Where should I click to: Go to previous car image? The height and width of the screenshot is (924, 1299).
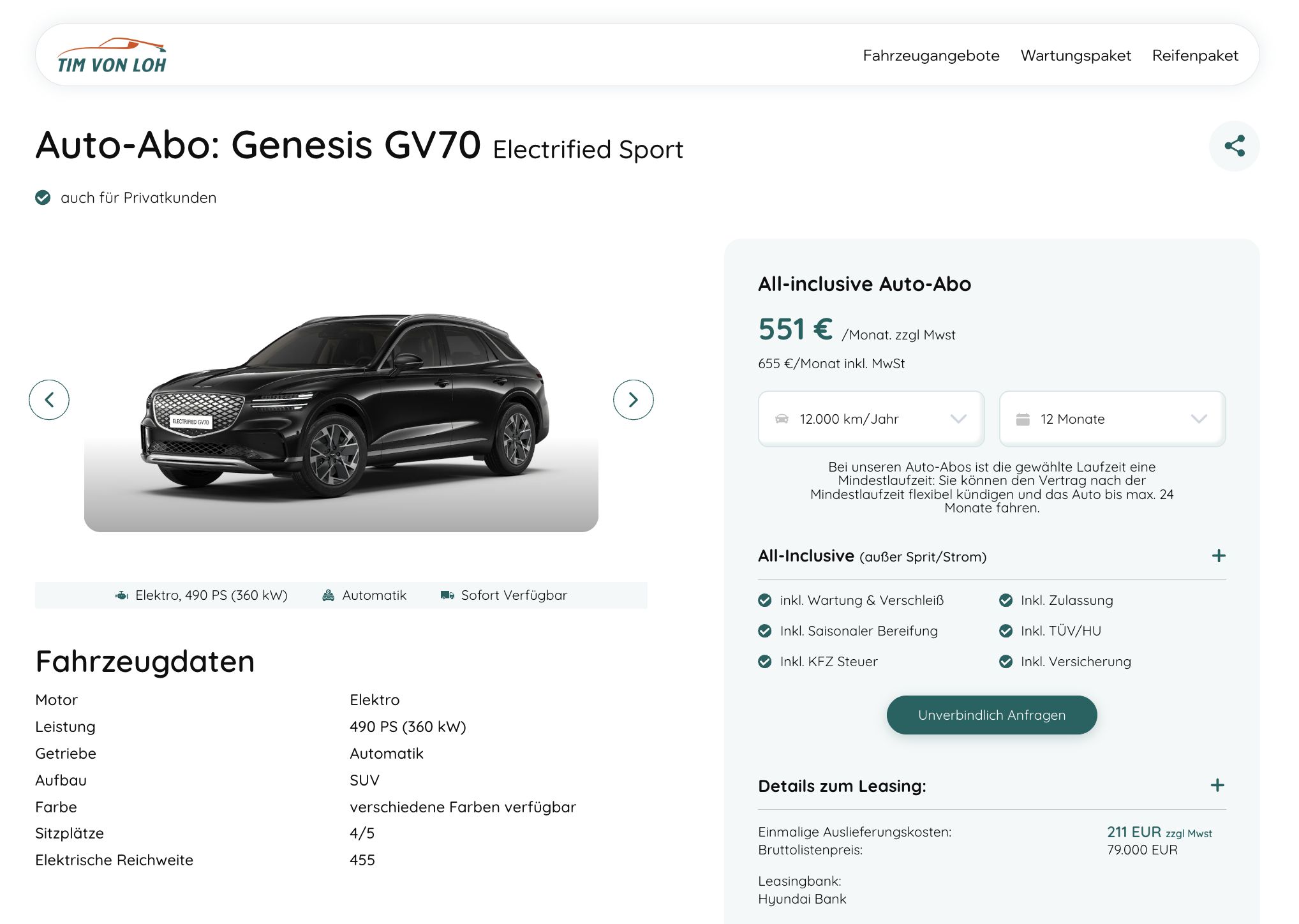click(x=49, y=400)
